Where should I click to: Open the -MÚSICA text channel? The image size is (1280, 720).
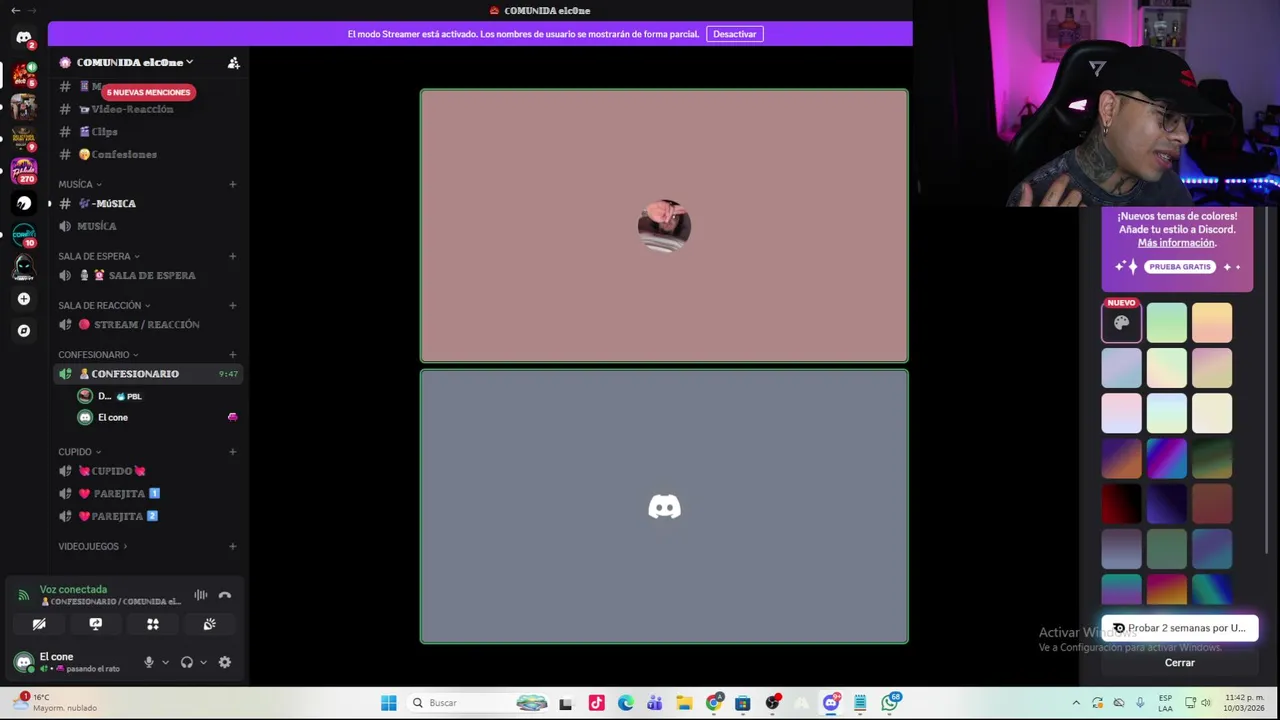coord(148,204)
